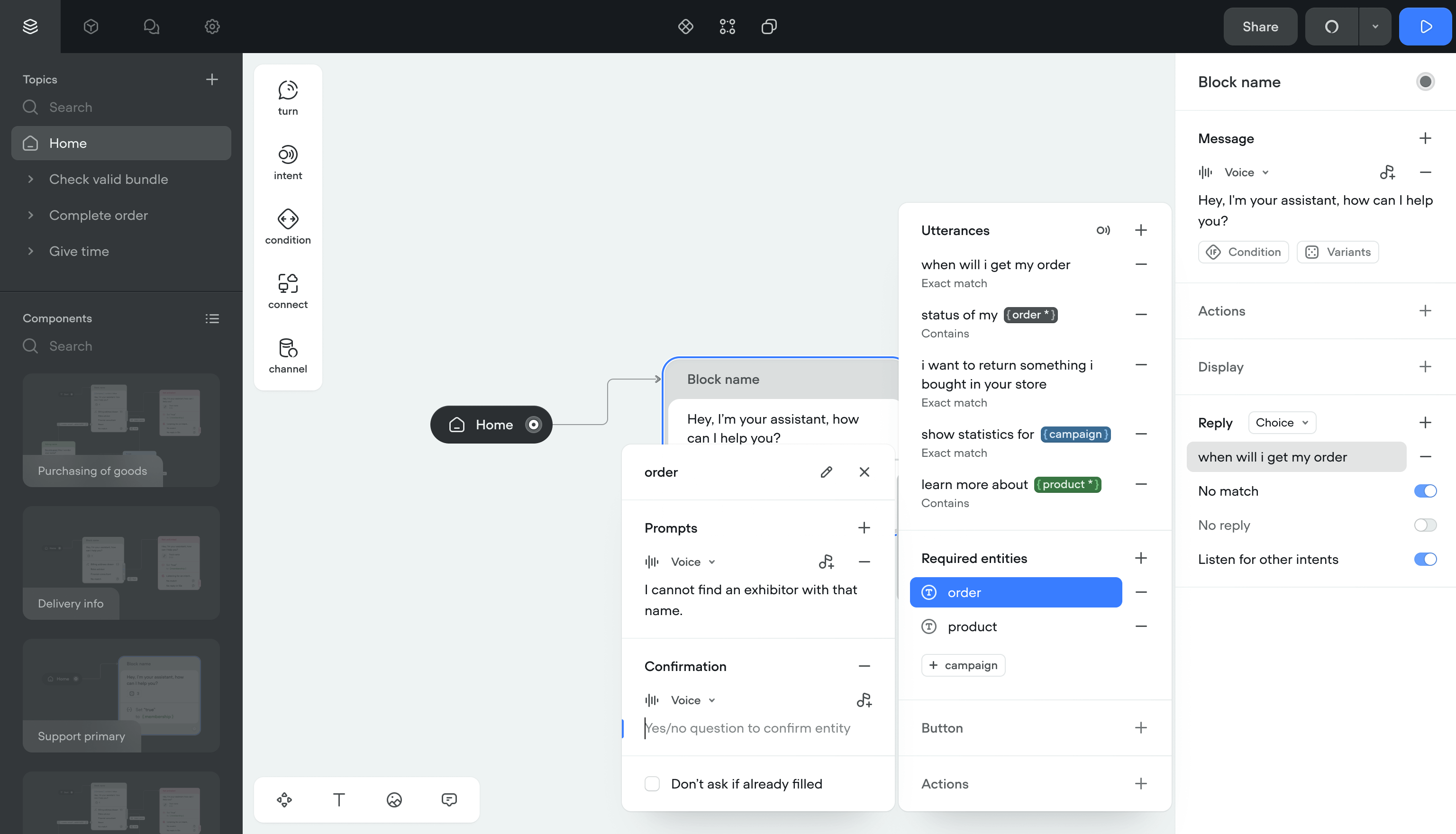The height and width of the screenshot is (834, 1456).
Task: Enable the No reply toggle
Action: coord(1425,525)
